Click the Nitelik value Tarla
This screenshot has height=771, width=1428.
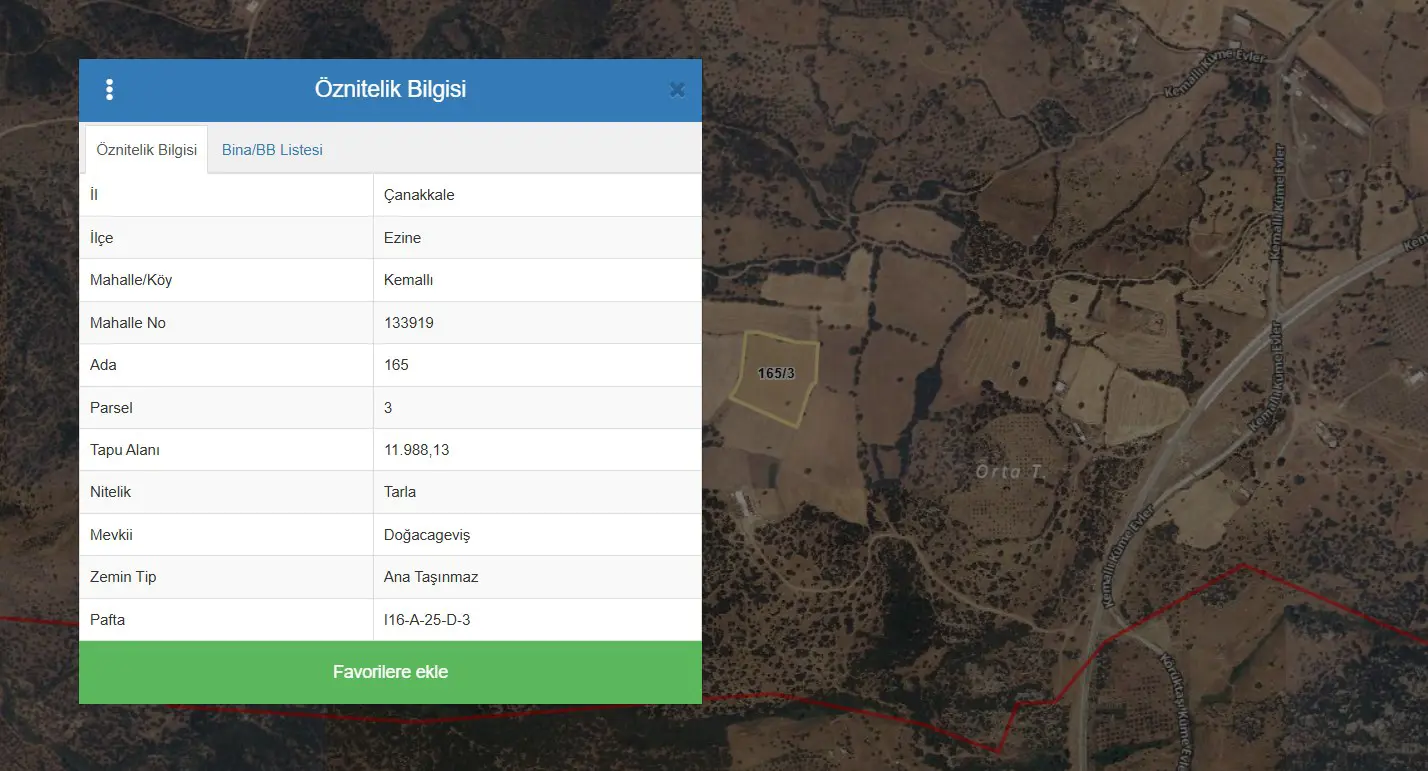pos(400,492)
